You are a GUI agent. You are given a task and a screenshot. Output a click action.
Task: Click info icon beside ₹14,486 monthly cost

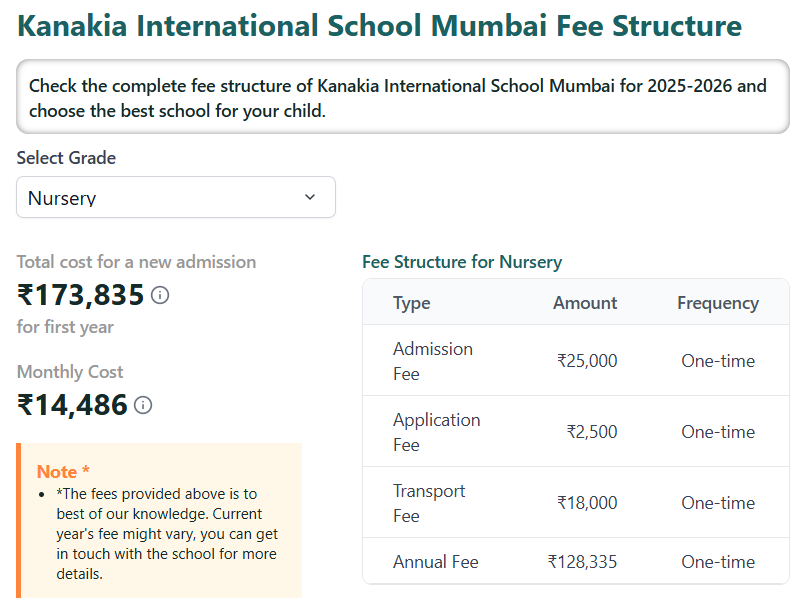[143, 405]
